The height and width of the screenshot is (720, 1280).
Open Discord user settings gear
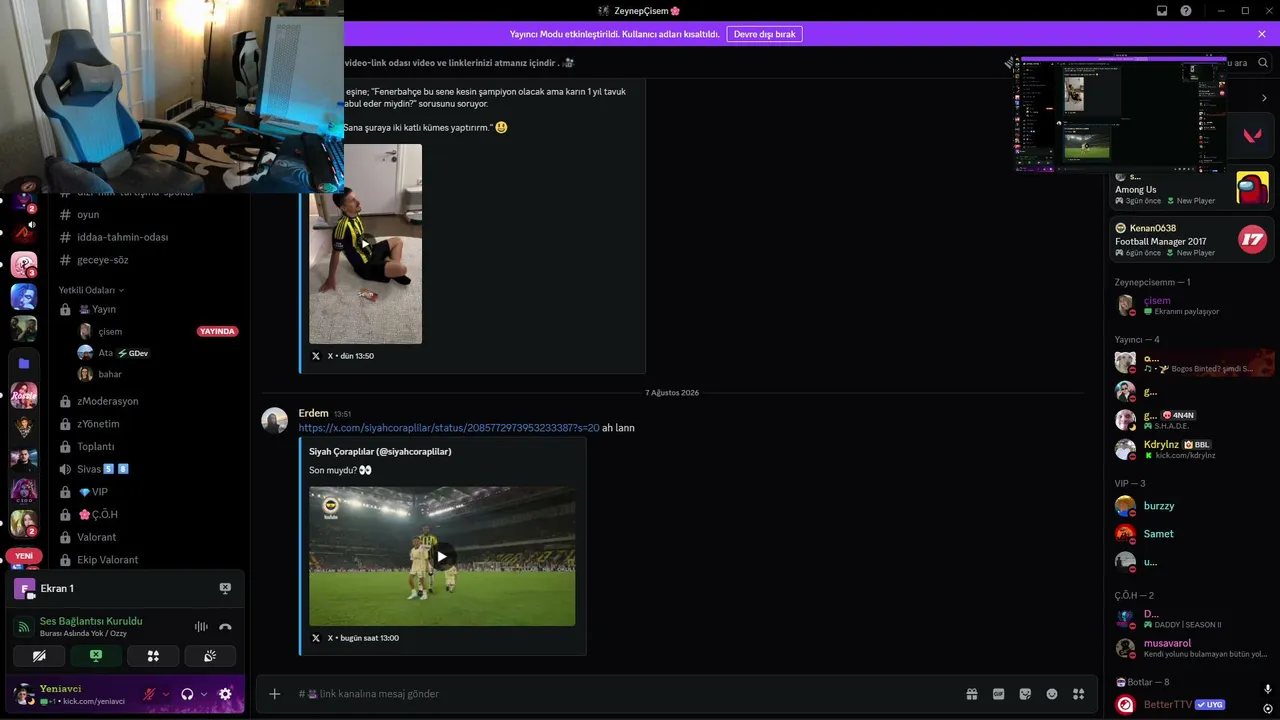pyautogui.click(x=225, y=694)
